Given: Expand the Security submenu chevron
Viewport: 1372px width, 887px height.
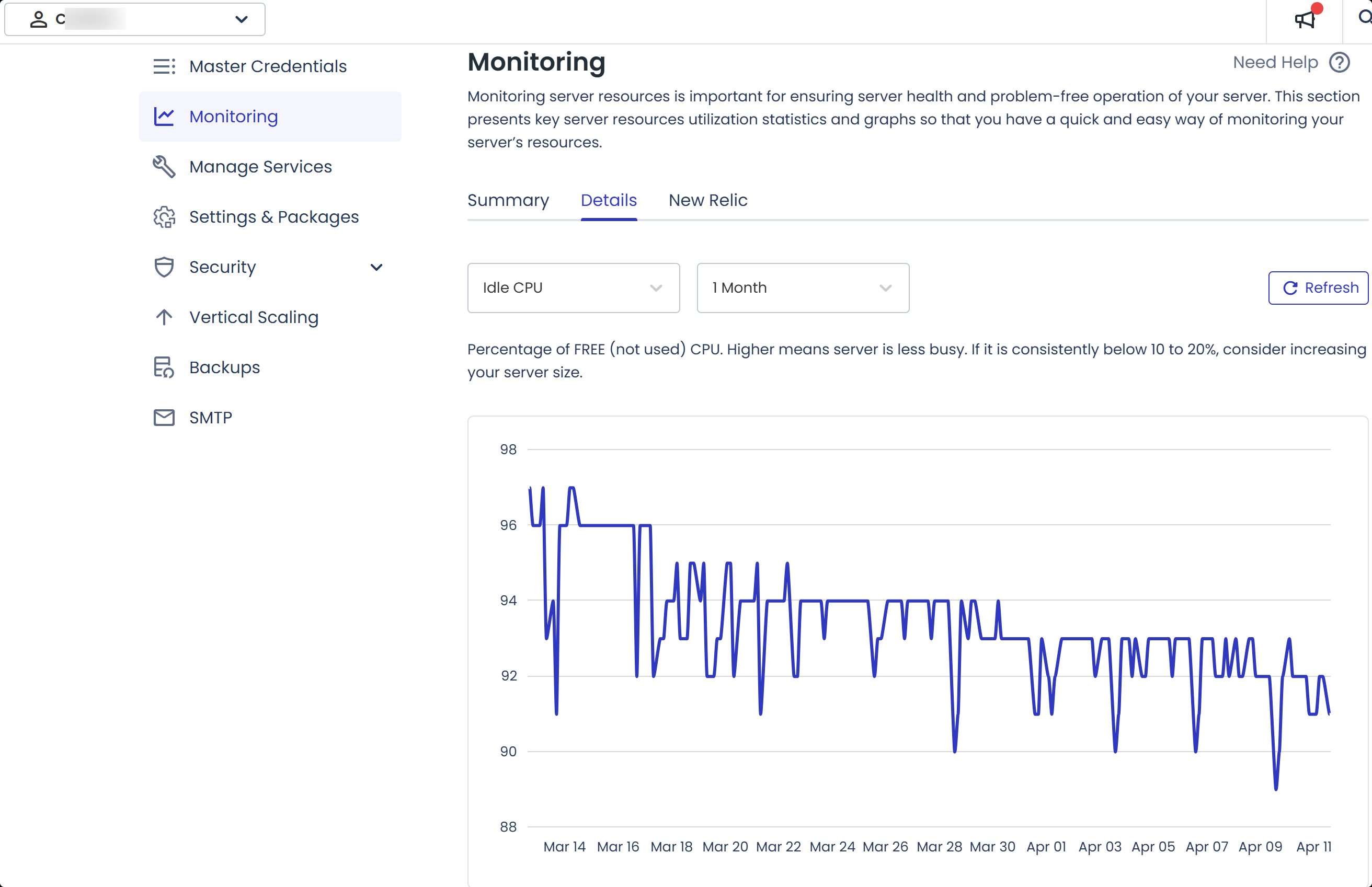Looking at the screenshot, I should coord(376,267).
